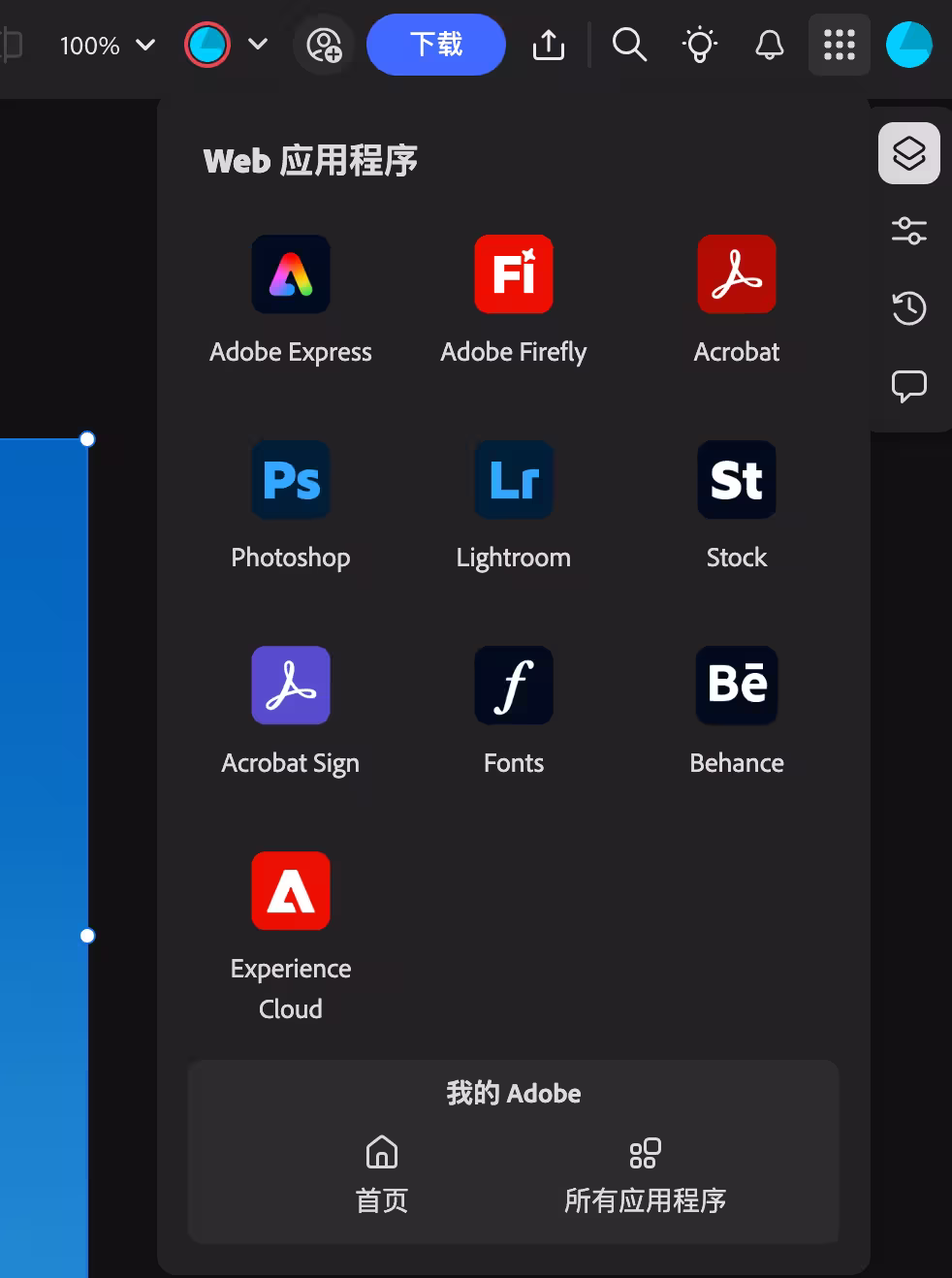Open the Layers panel in the sidebar
Screen dimensions: 952x1278
(908, 152)
